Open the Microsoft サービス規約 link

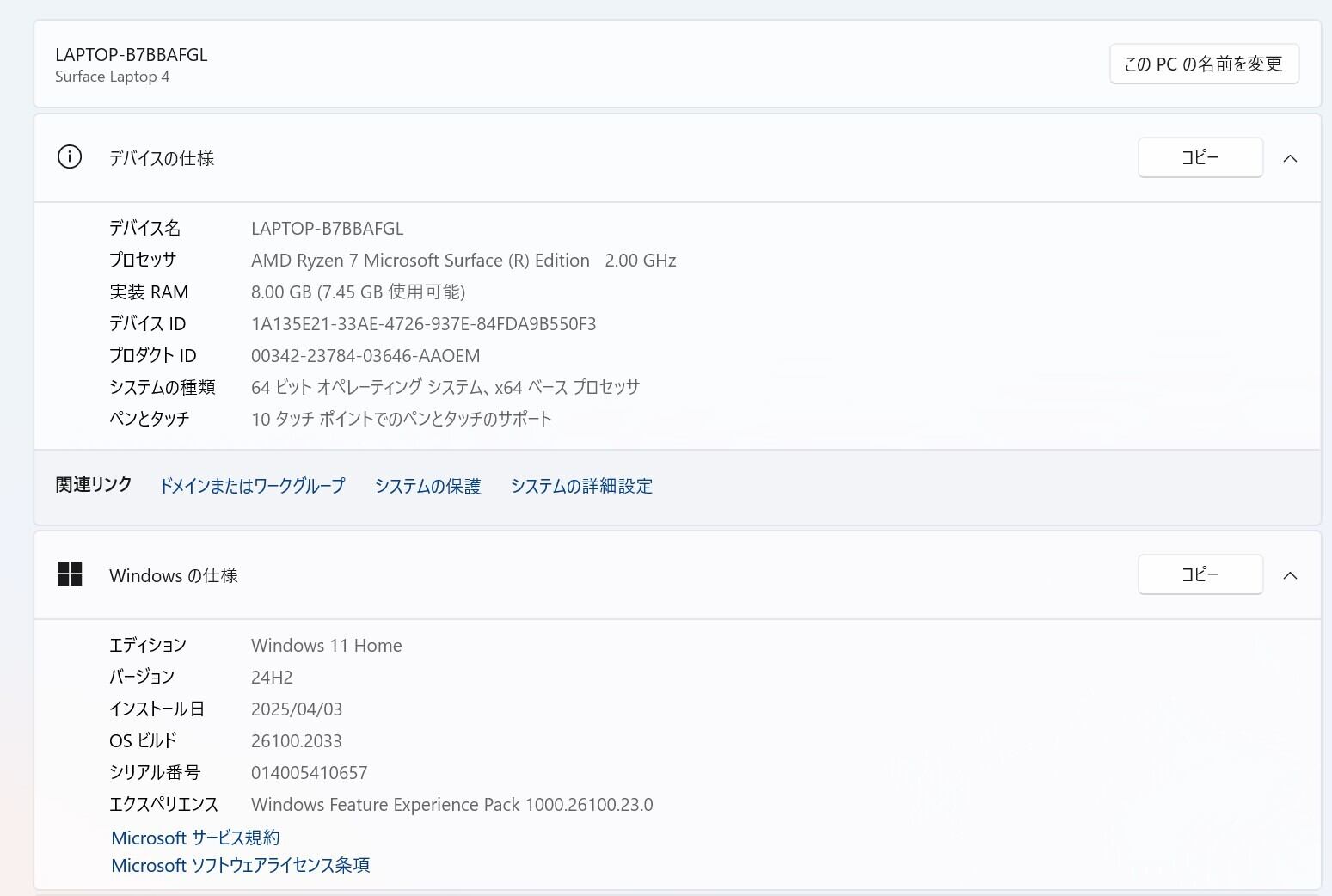pos(196,838)
